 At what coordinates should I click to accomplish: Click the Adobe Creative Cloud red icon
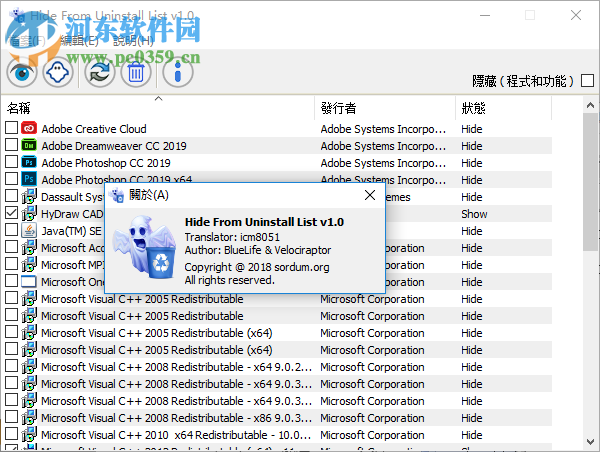[x=29, y=129]
